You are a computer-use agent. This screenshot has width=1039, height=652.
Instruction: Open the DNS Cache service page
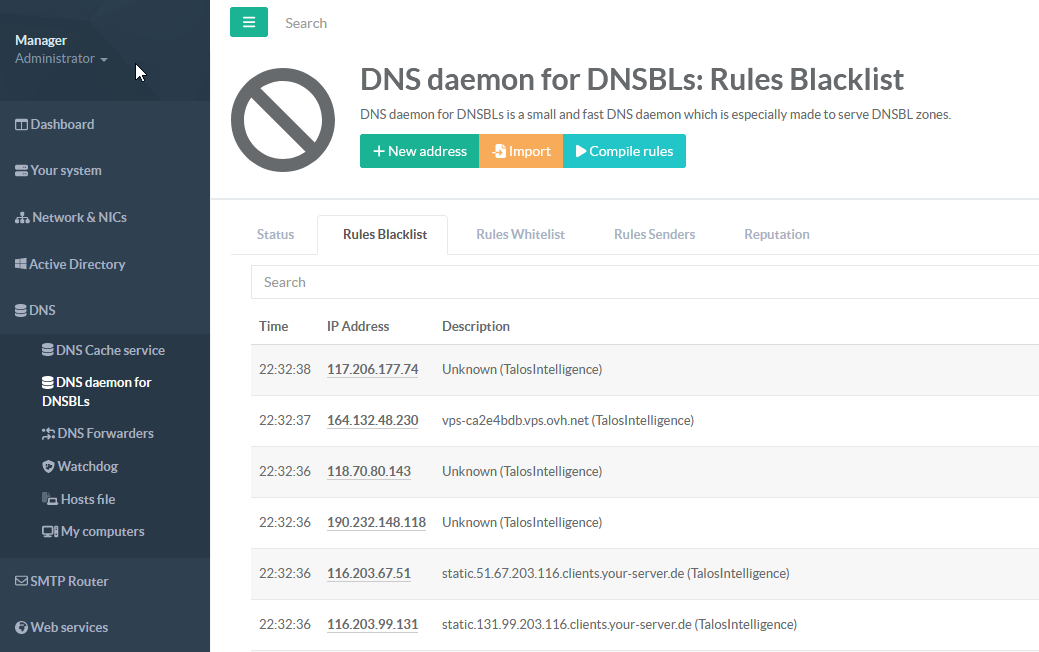[x=109, y=350]
